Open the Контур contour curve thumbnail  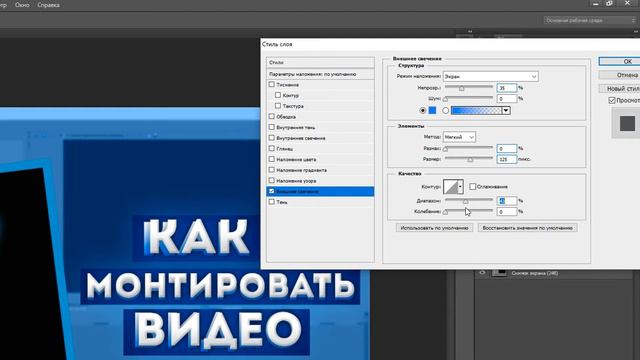[451, 187]
